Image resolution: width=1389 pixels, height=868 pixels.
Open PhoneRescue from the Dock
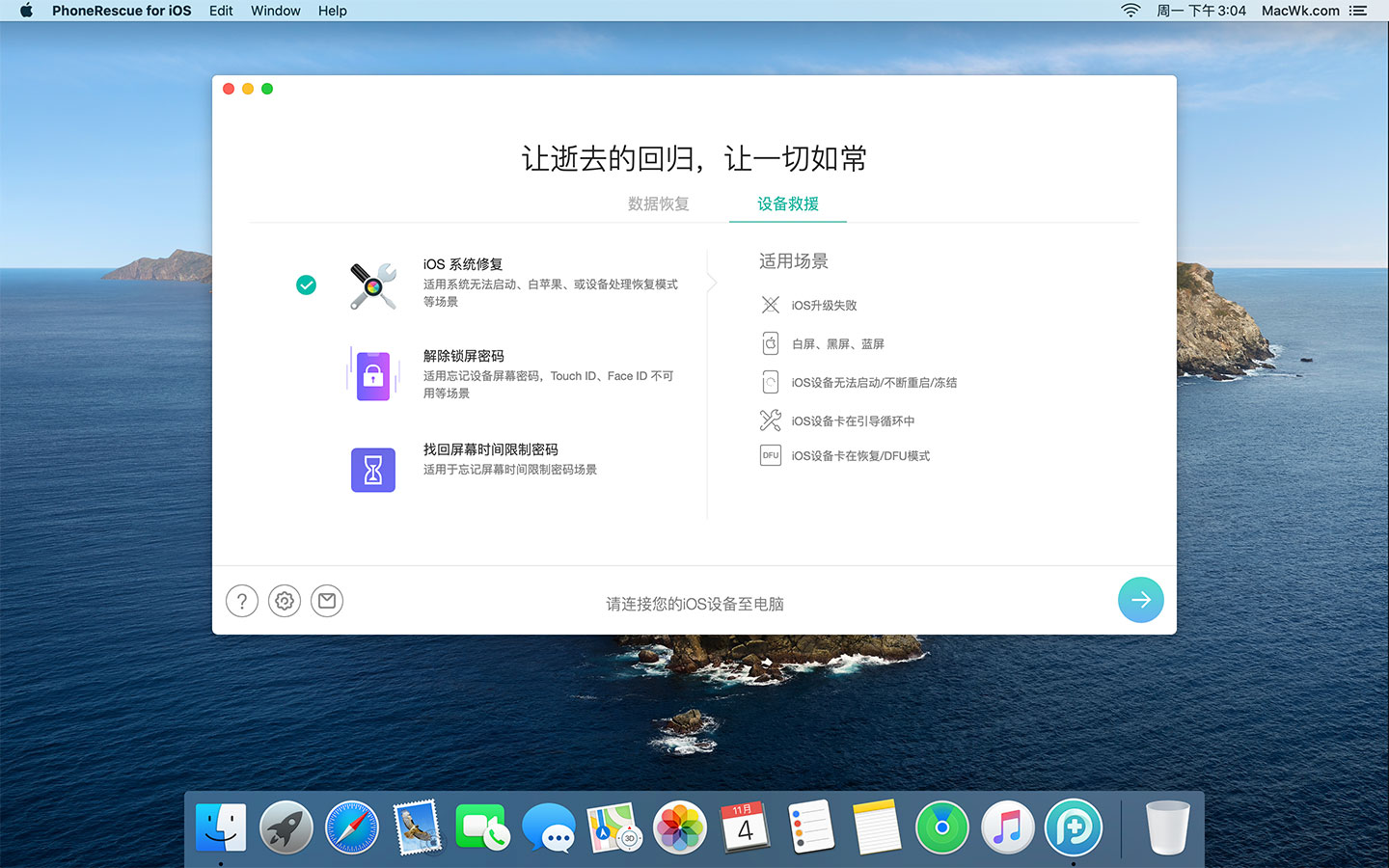tap(1074, 827)
